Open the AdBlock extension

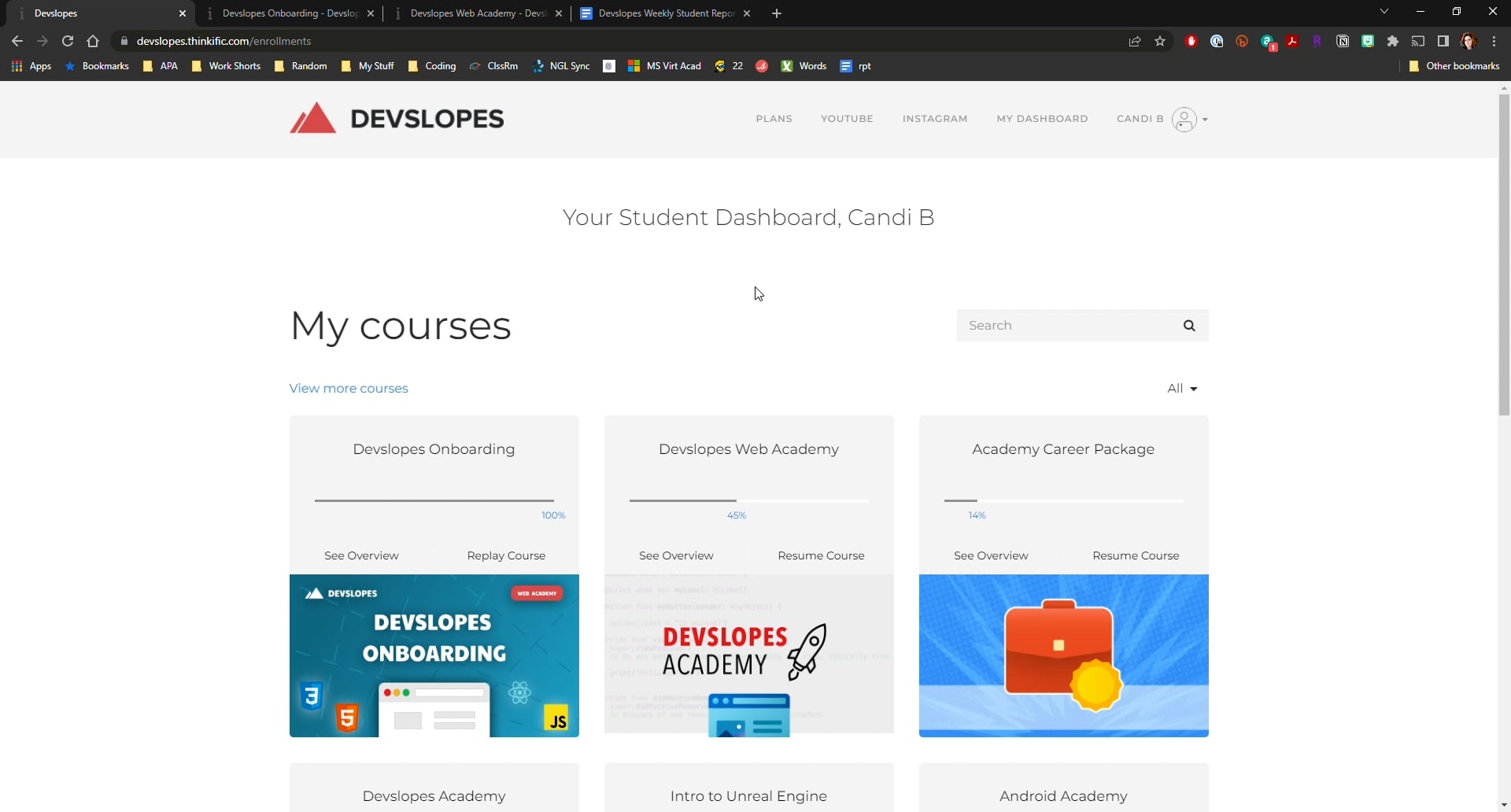click(x=1191, y=41)
